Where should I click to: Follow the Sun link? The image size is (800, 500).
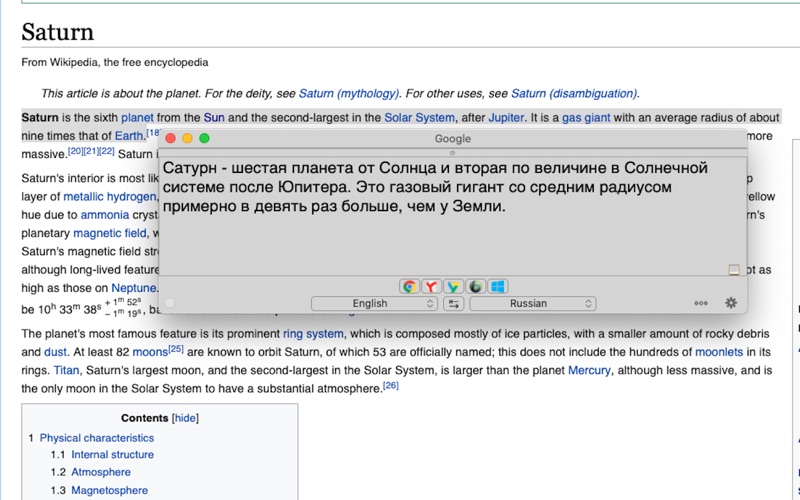coord(214,118)
